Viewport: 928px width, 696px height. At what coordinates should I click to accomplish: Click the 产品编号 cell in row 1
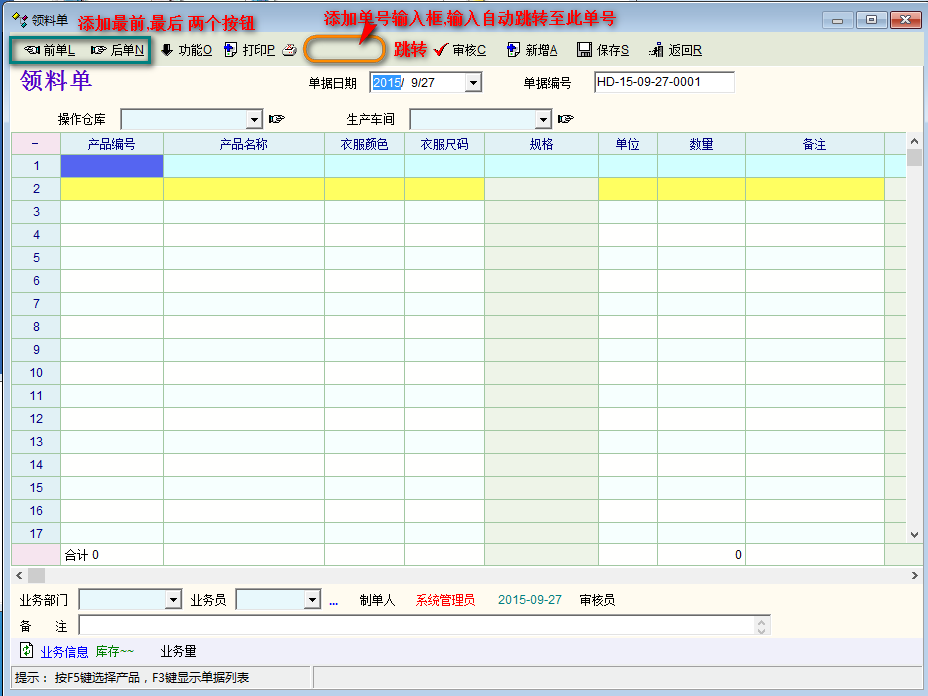point(112,166)
